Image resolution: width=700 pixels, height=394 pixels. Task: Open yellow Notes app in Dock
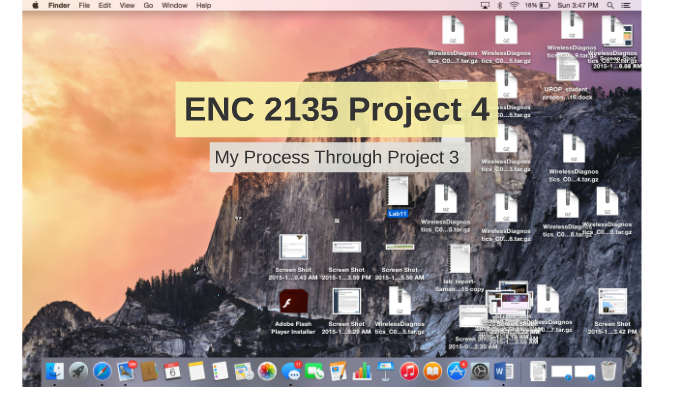point(196,371)
